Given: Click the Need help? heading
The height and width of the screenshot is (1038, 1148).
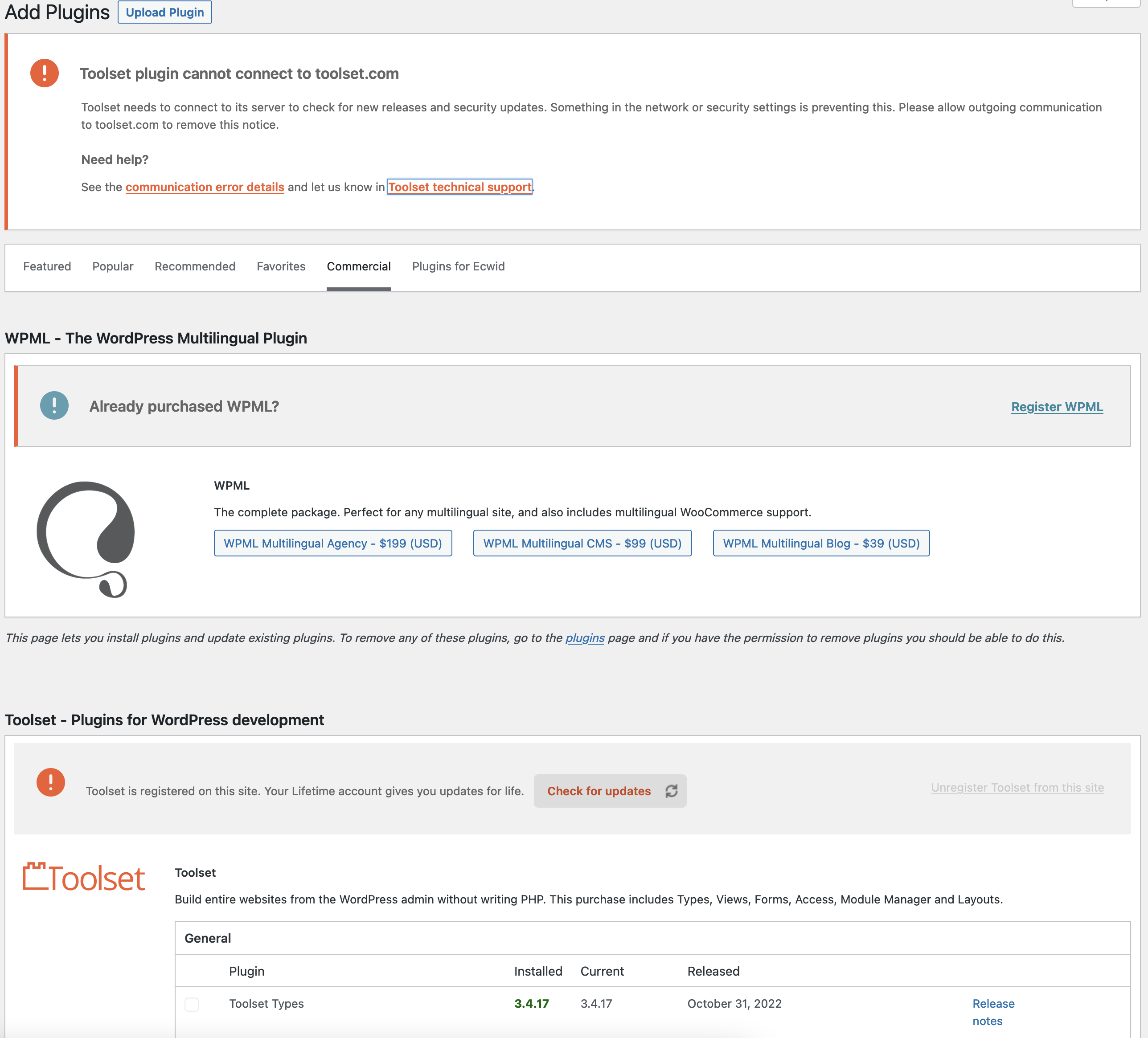Looking at the screenshot, I should coord(115,159).
